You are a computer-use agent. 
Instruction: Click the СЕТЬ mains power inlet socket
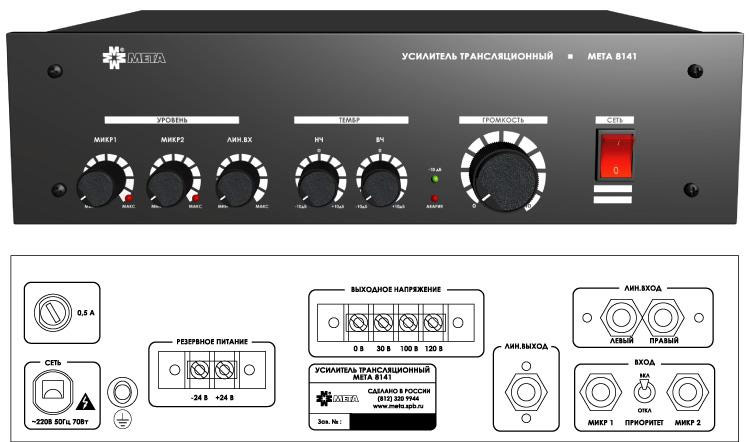click(x=53, y=392)
